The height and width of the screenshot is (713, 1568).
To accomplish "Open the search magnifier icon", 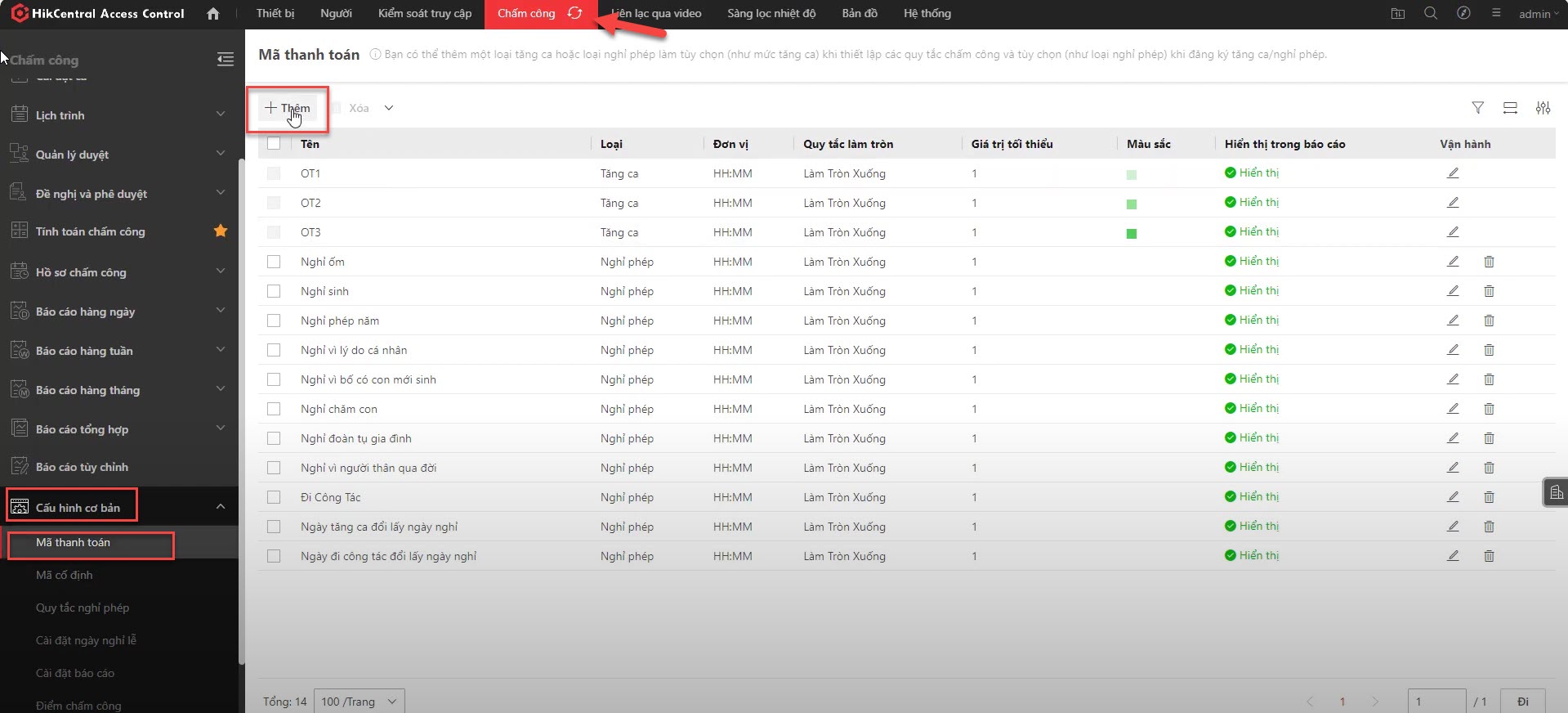I will click(1431, 14).
